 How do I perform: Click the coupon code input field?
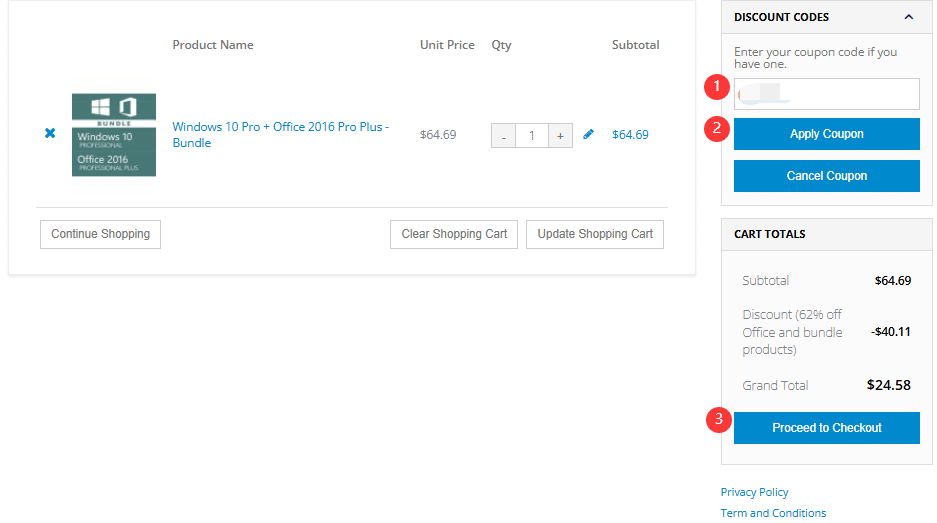[x=826, y=94]
